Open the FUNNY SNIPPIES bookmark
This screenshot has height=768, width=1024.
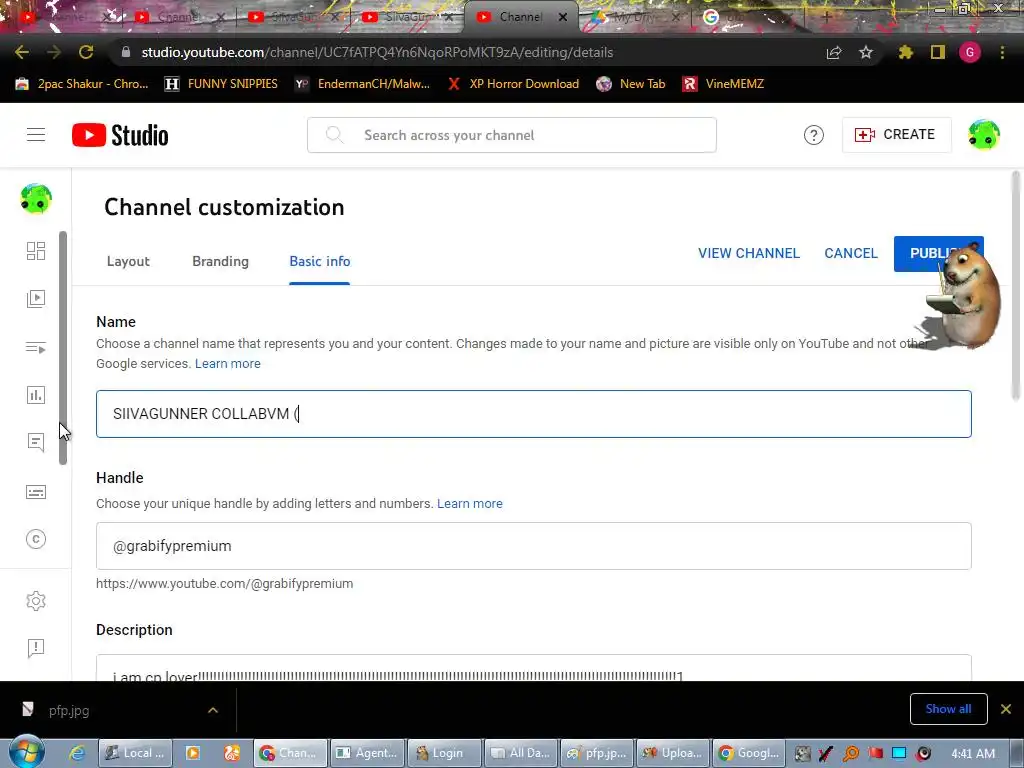click(221, 84)
